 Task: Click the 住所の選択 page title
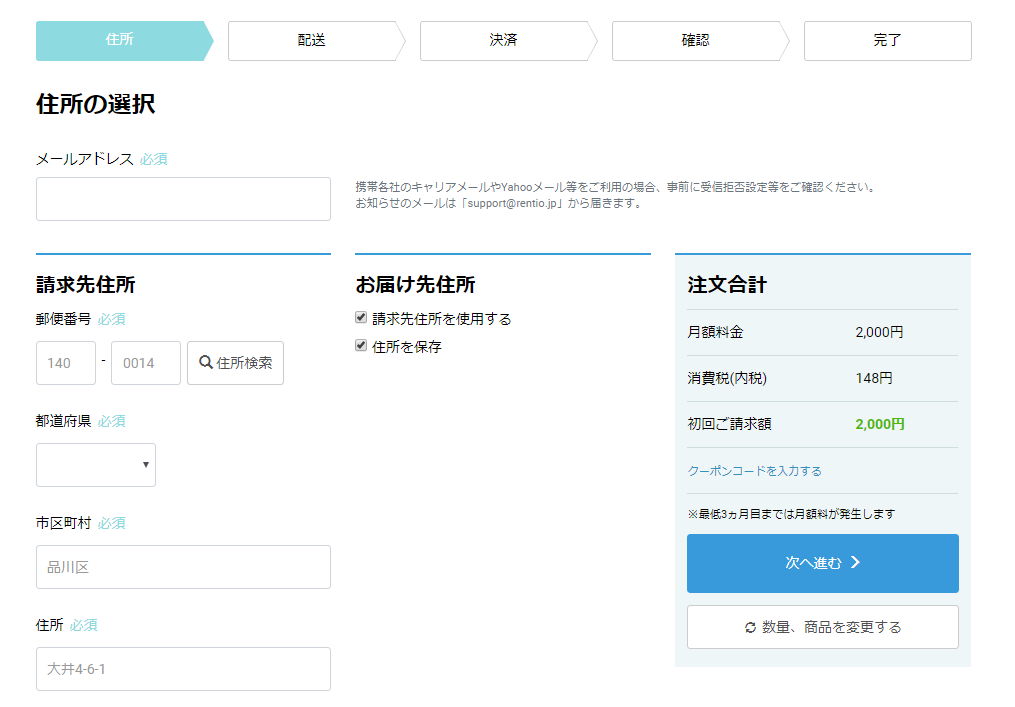95,104
